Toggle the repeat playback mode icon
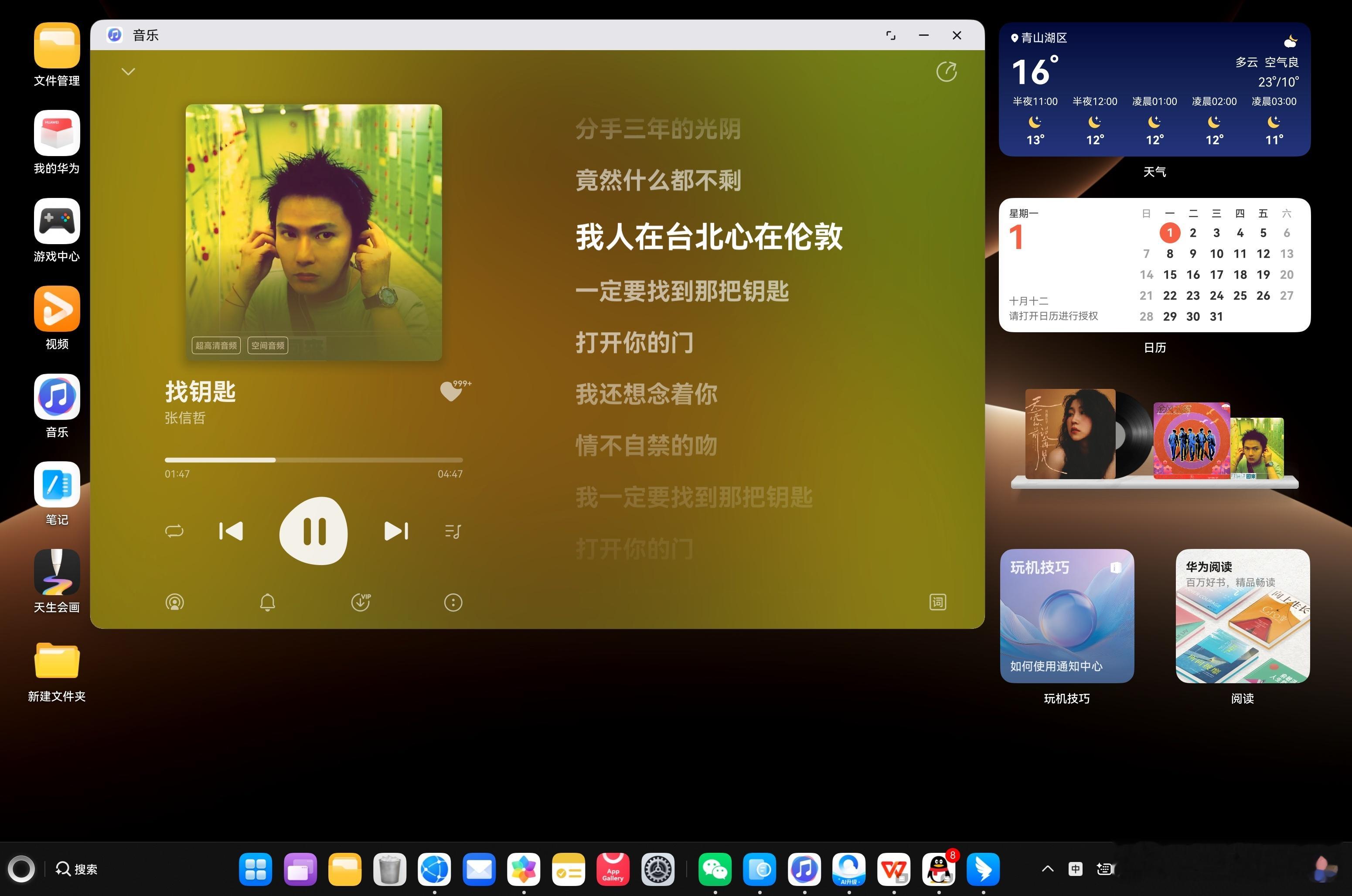This screenshot has width=1352, height=896. click(x=174, y=531)
